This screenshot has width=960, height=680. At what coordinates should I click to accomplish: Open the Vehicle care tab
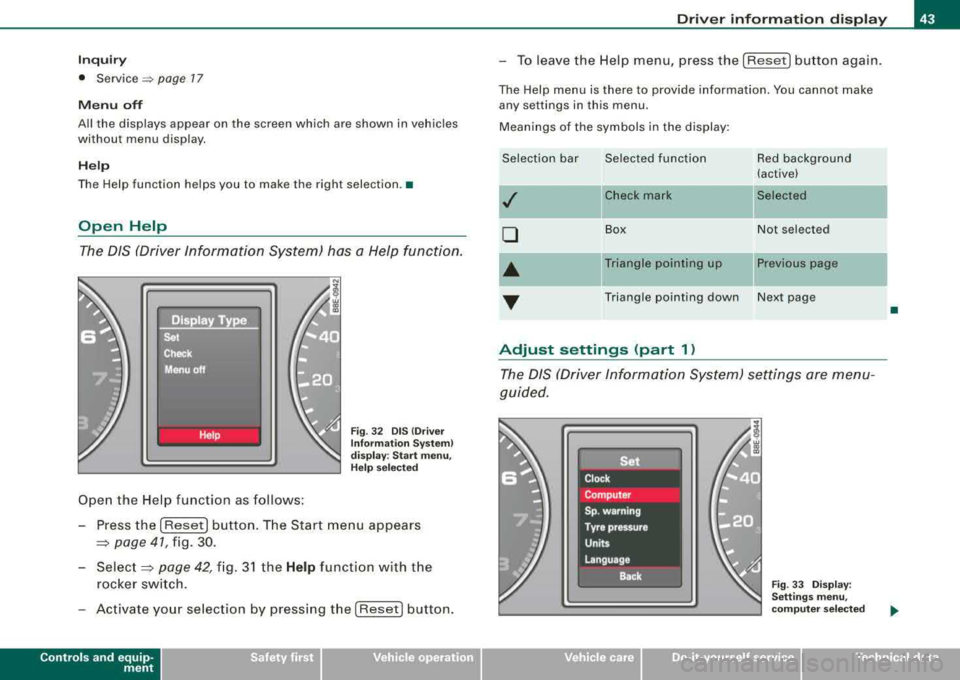pos(561,663)
